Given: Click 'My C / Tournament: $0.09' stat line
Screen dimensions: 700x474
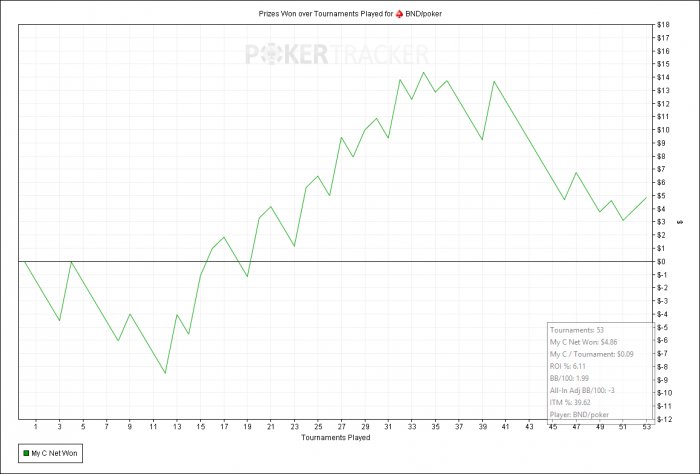Looking at the screenshot, I should 592,354.
